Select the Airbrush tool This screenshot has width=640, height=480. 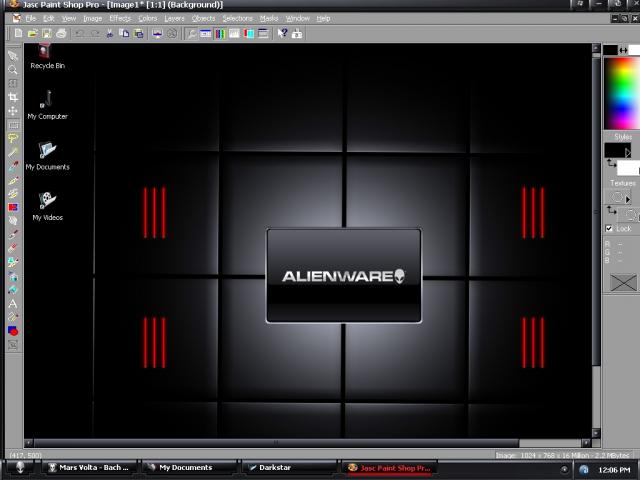click(13, 276)
